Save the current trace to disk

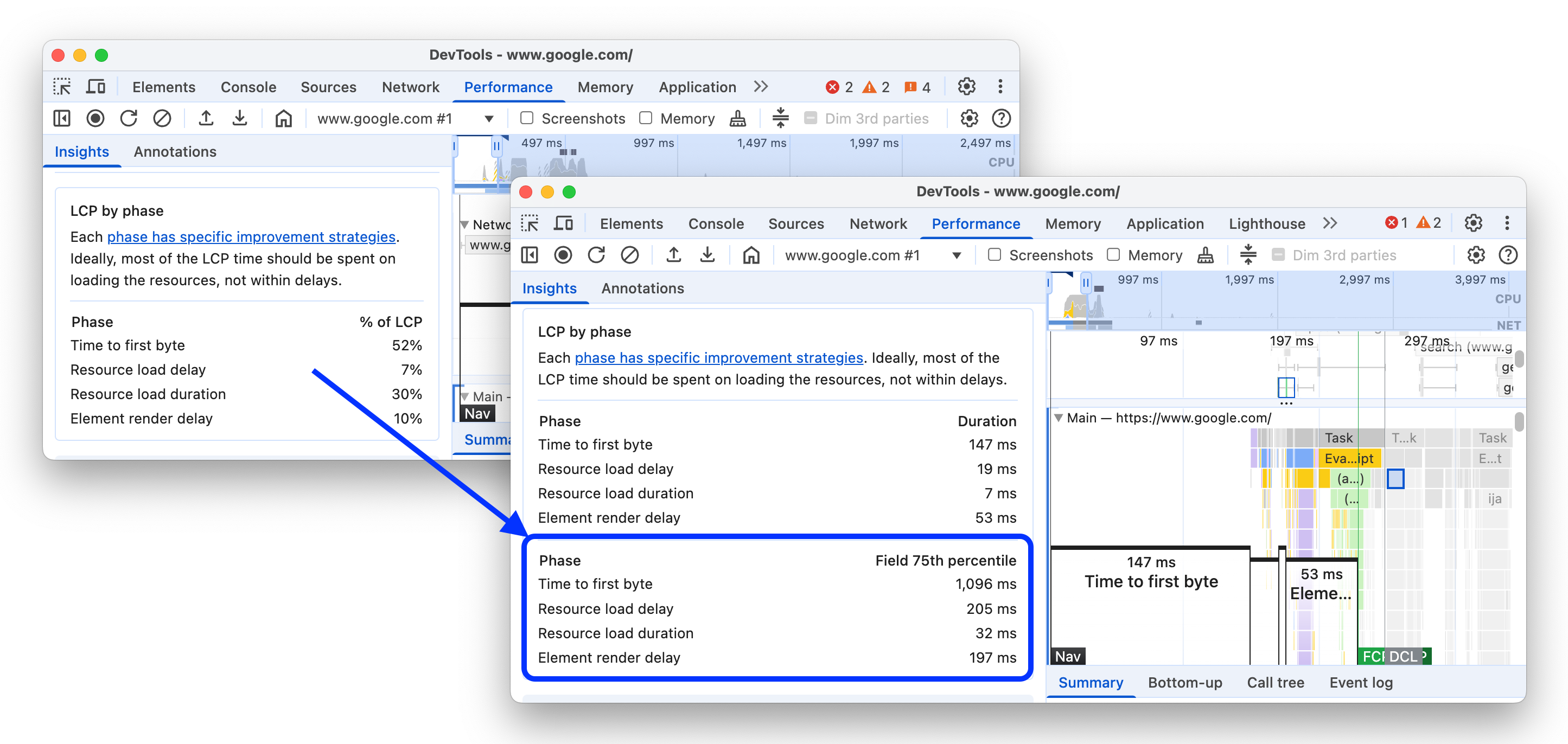708,255
